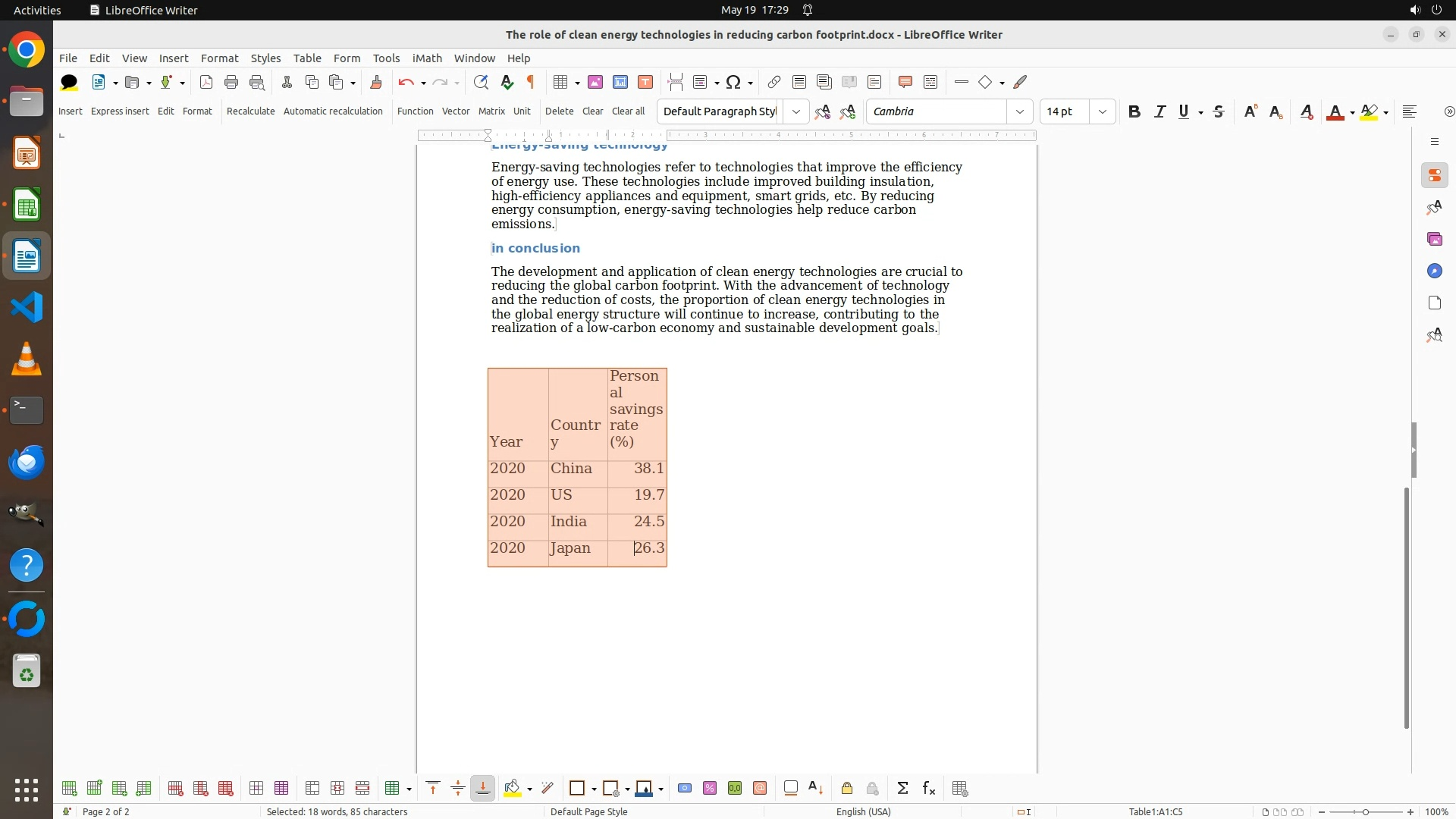Viewport: 1456px width, 819px height.
Task: Open the sidebar Navigator compass icon
Action: (1434, 271)
